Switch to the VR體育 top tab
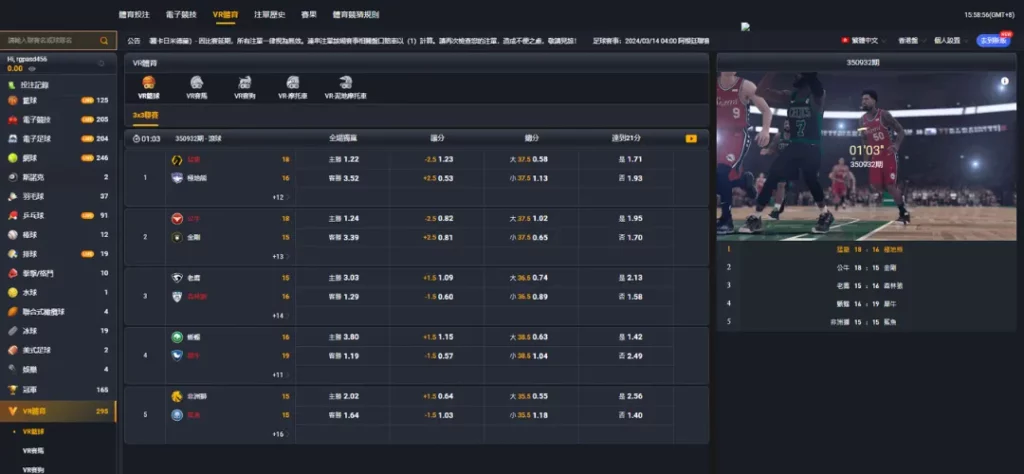 click(x=225, y=14)
